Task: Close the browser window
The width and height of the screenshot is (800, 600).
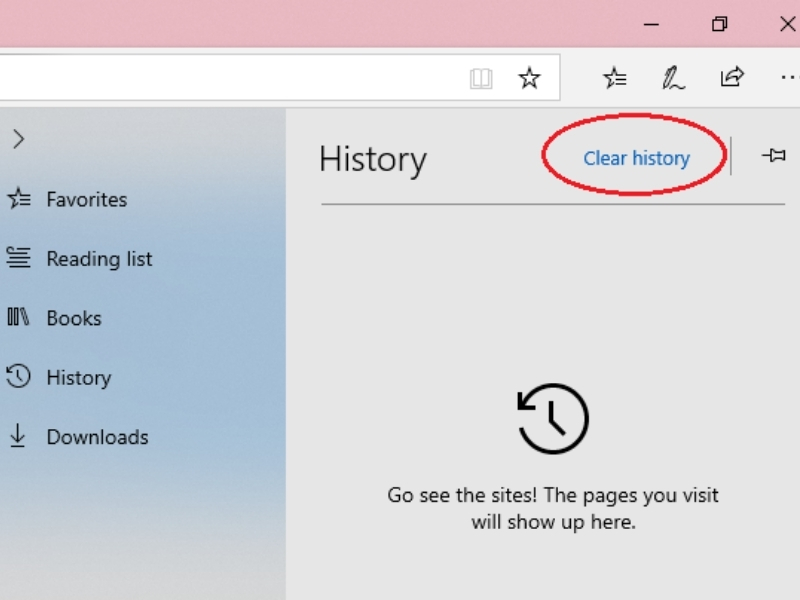Action: [788, 24]
